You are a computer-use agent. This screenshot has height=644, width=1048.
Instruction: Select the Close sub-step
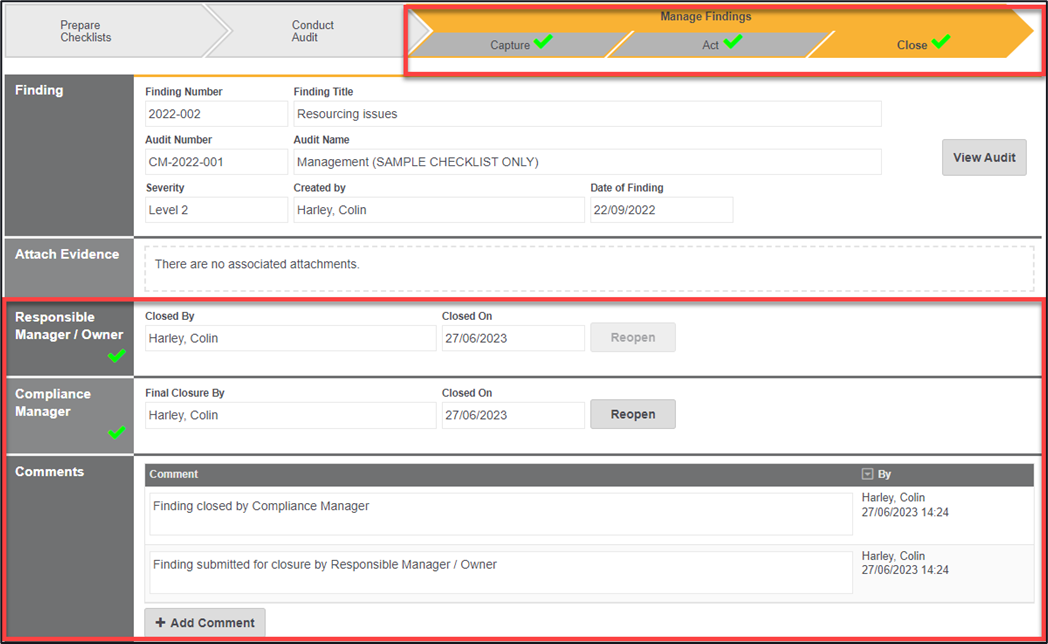(x=911, y=45)
